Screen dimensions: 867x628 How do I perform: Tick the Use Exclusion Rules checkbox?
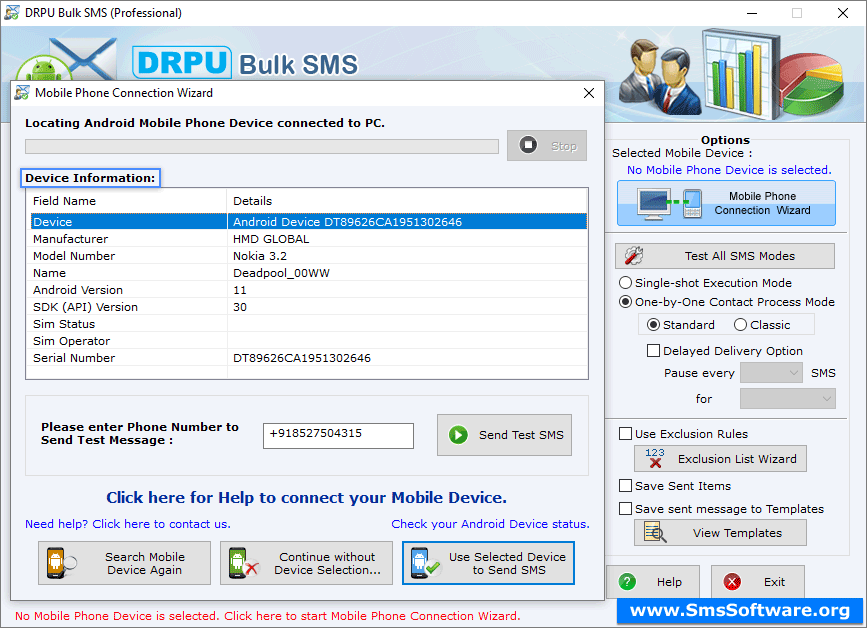pyautogui.click(x=625, y=434)
